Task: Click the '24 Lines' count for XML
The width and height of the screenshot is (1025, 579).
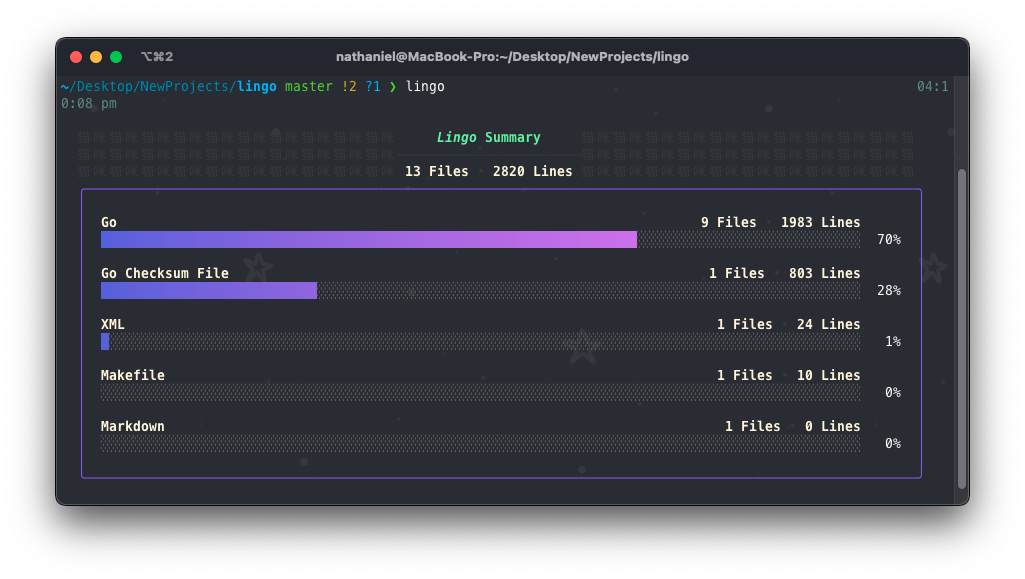Action: (x=828, y=324)
